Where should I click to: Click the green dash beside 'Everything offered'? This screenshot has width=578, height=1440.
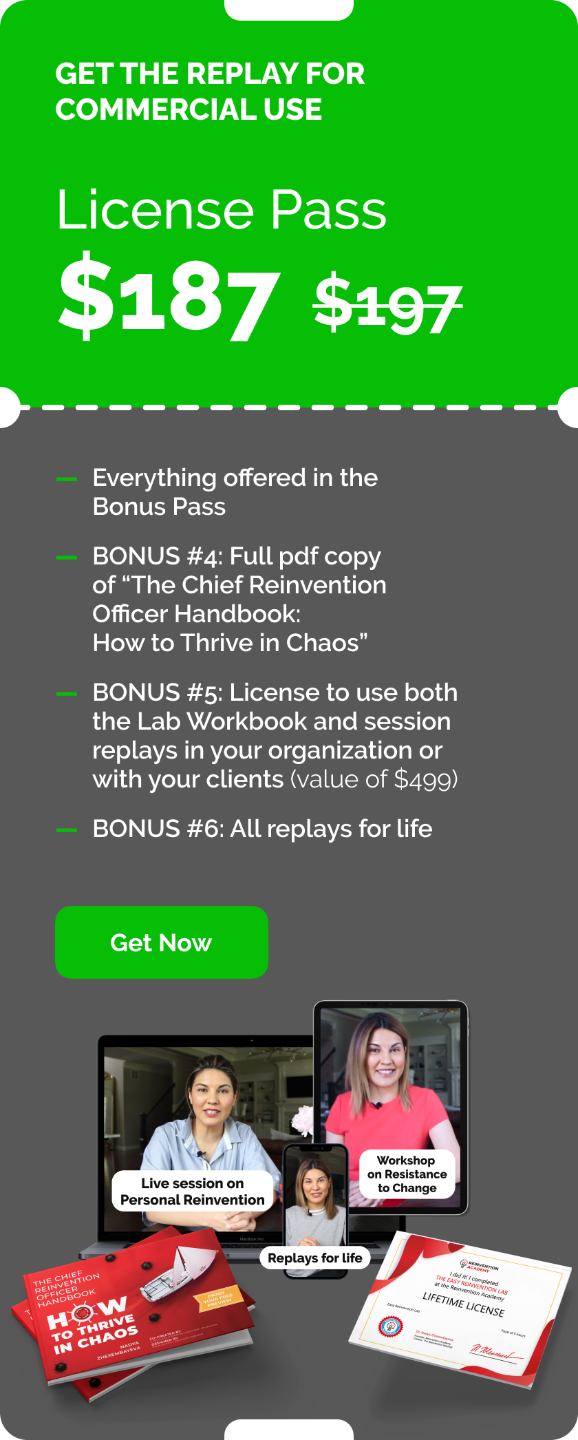pos(67,479)
